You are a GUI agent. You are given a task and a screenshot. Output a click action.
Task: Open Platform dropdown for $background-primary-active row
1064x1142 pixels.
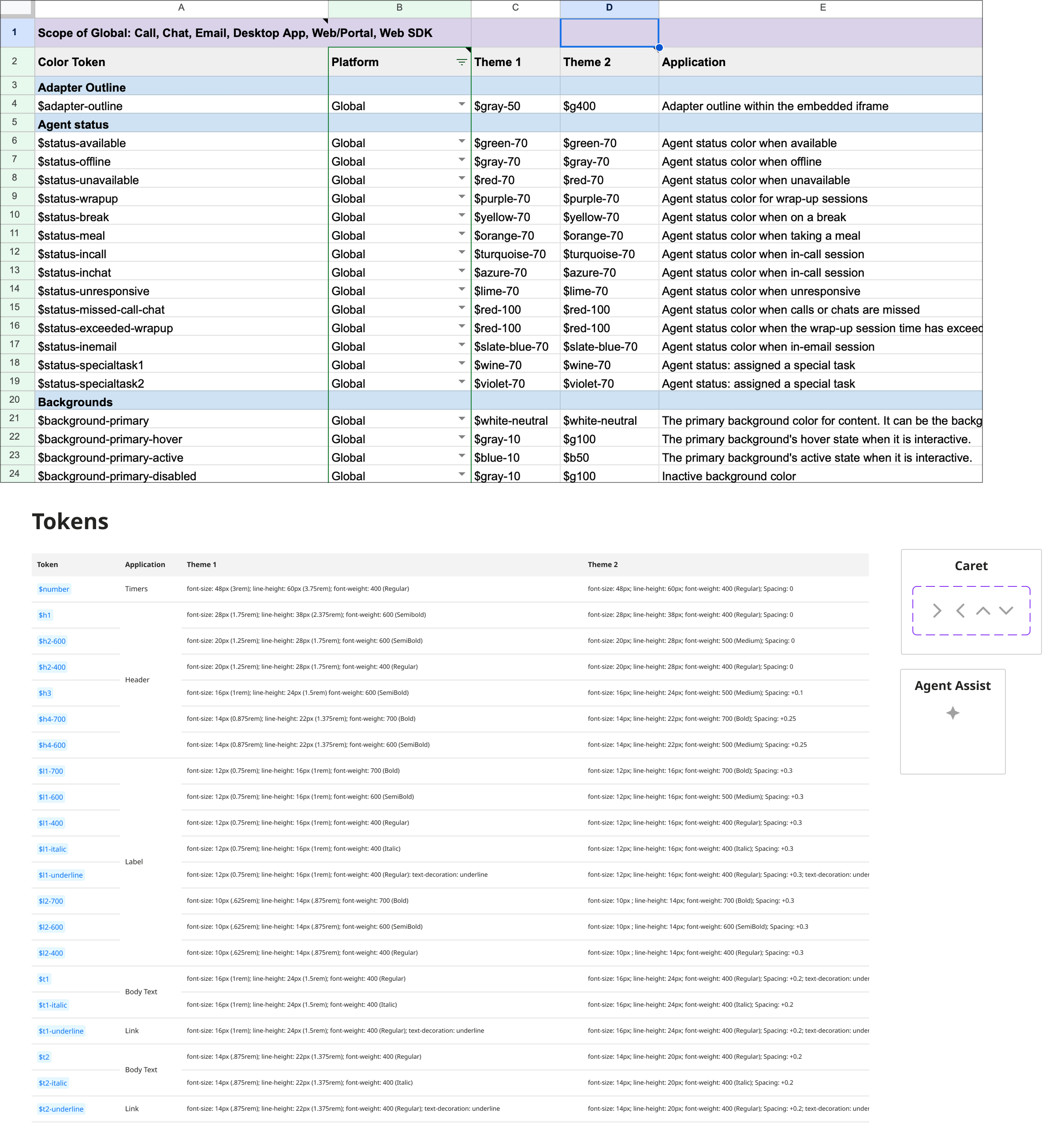tap(461, 456)
